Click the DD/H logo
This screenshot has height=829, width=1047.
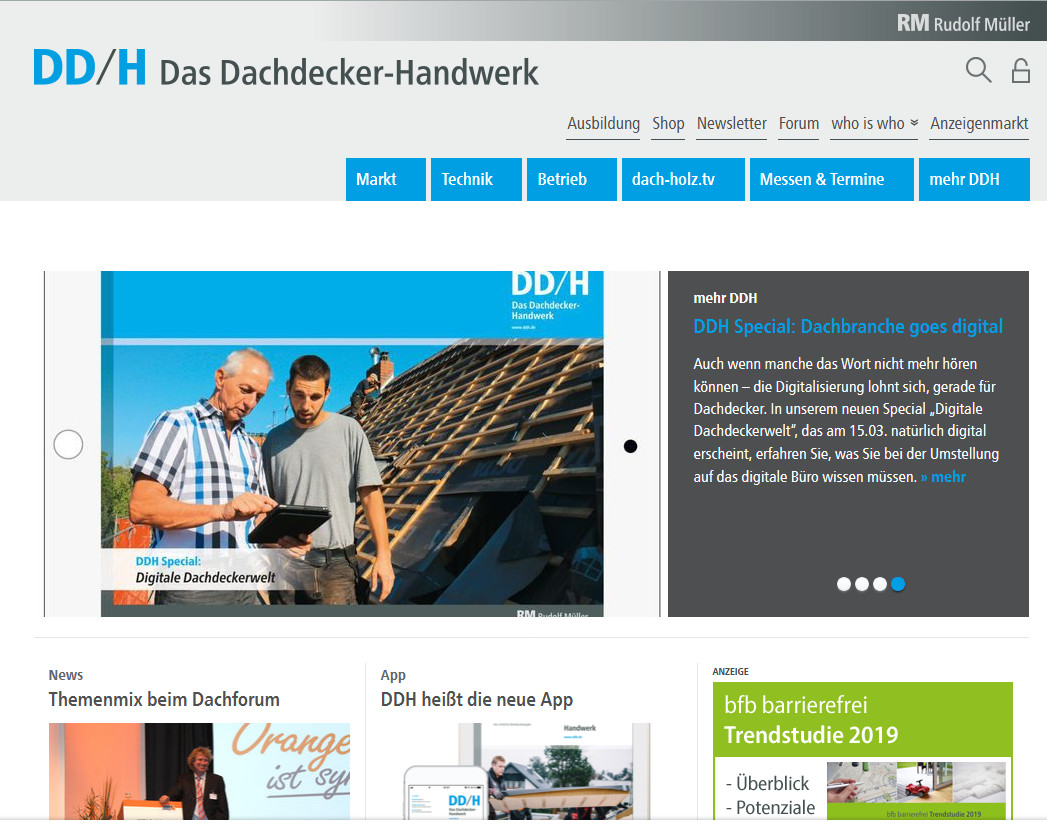coord(89,67)
